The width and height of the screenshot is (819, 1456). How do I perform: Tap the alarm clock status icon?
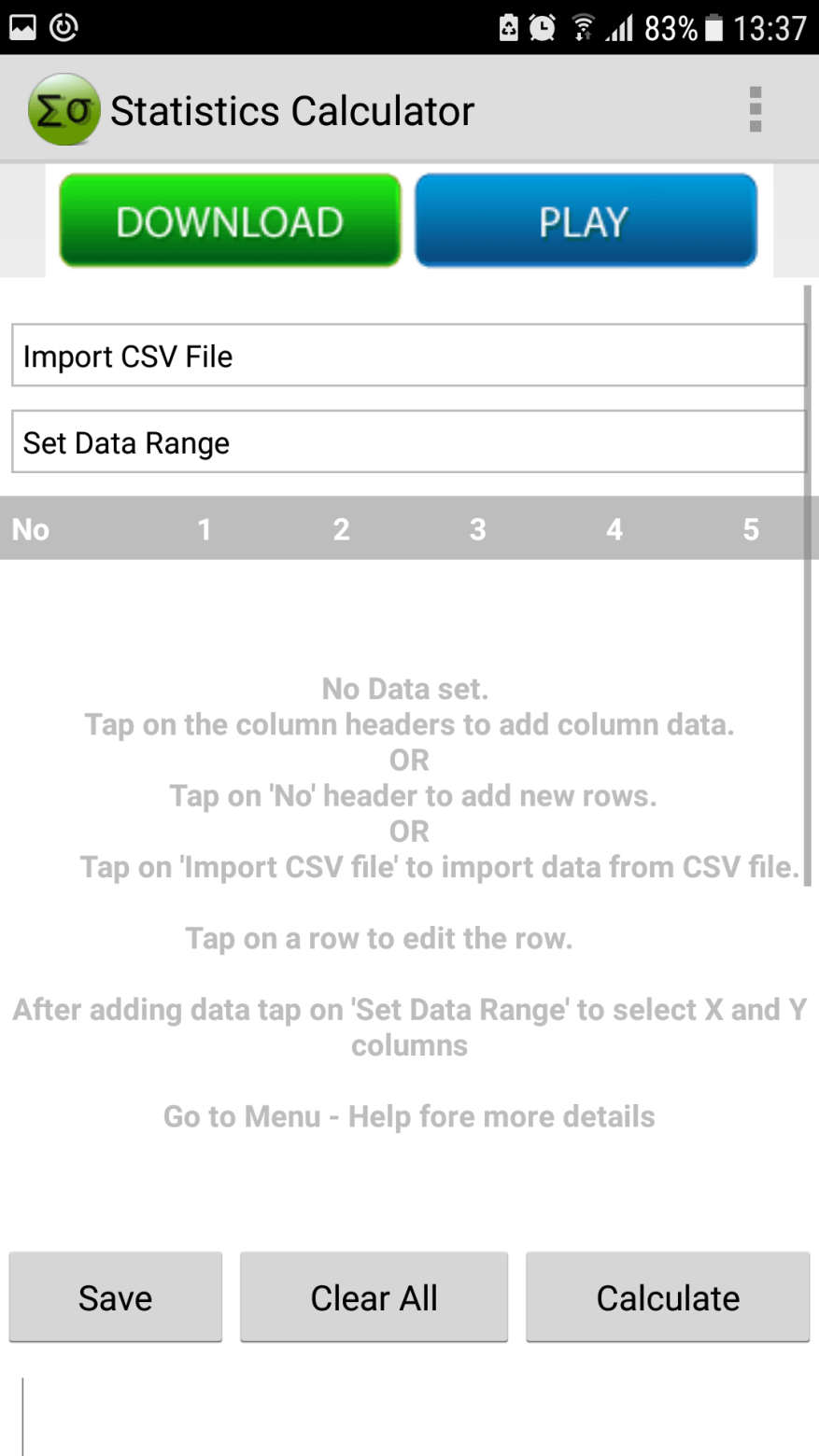tap(542, 28)
